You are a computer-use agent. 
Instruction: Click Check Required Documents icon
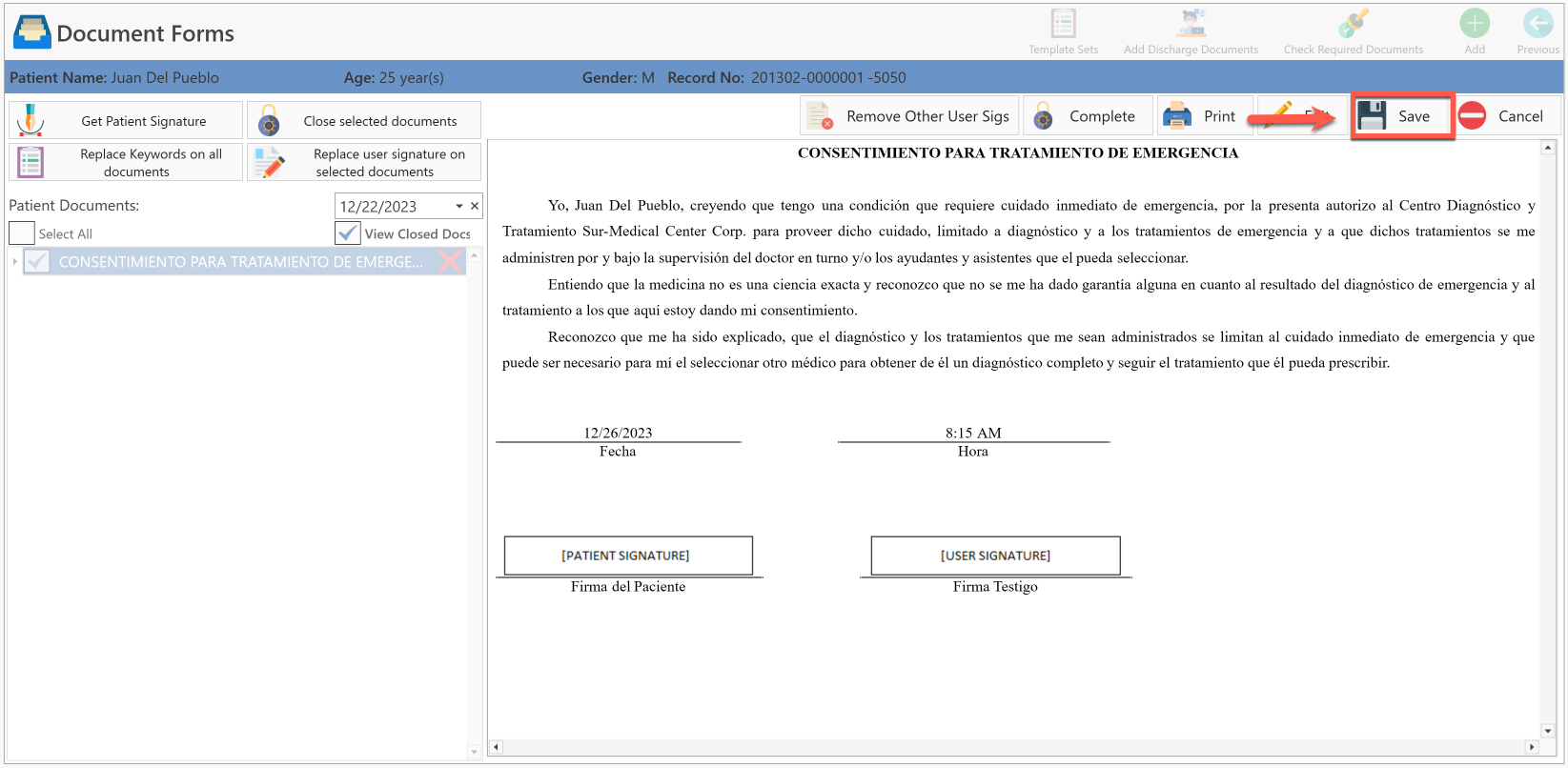pos(1353,23)
